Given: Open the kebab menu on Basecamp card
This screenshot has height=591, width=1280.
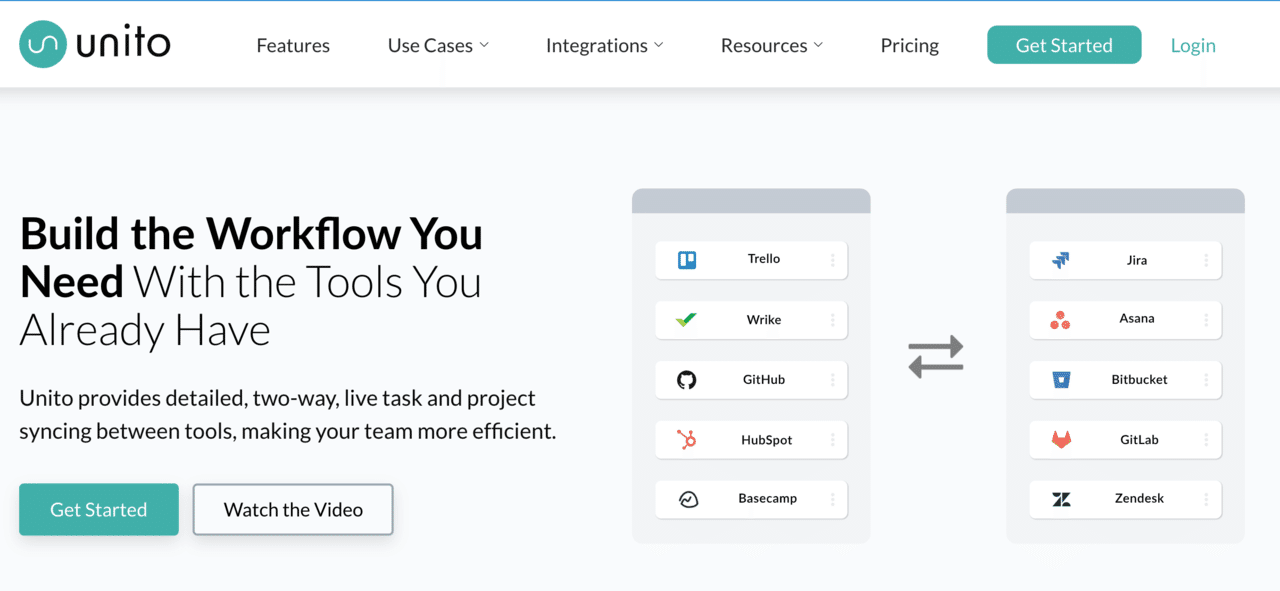Looking at the screenshot, I should [832, 499].
